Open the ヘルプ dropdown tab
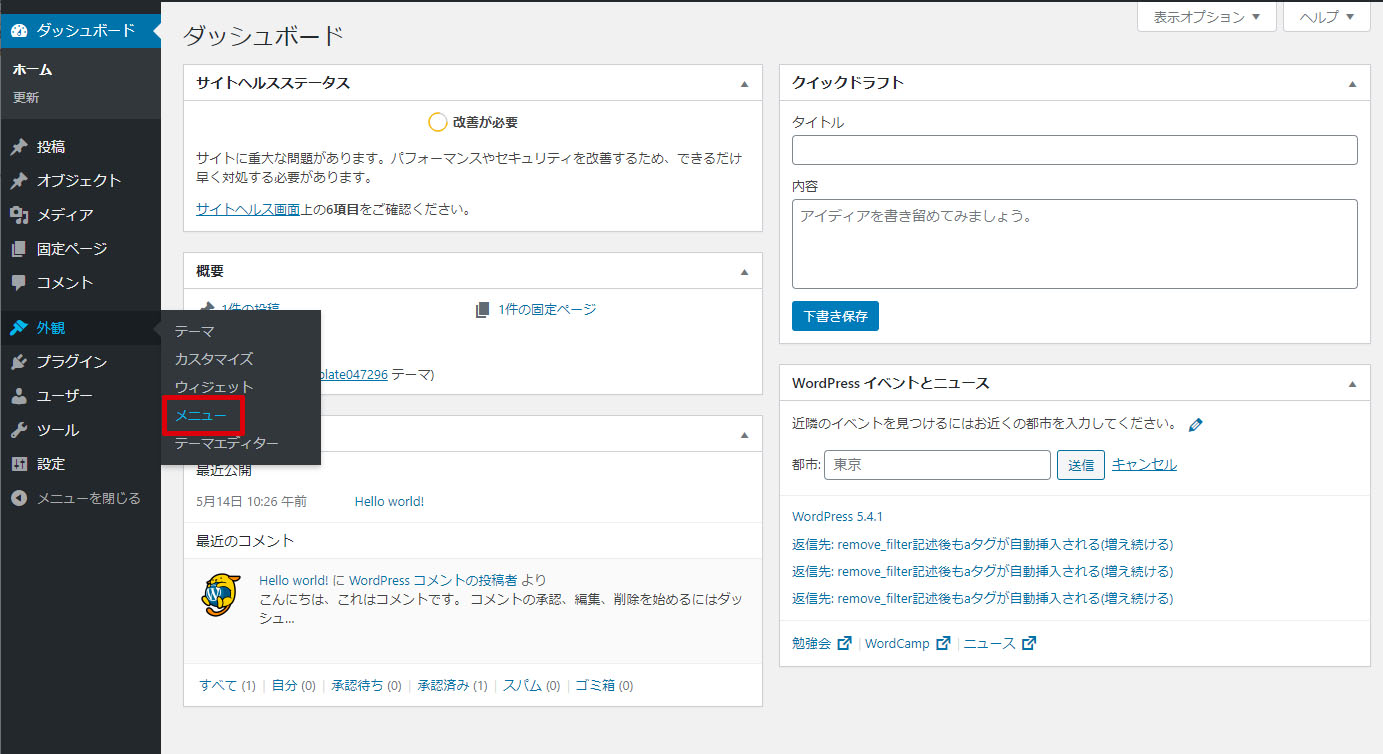Screen dimensions: 1383x754 (1327, 17)
